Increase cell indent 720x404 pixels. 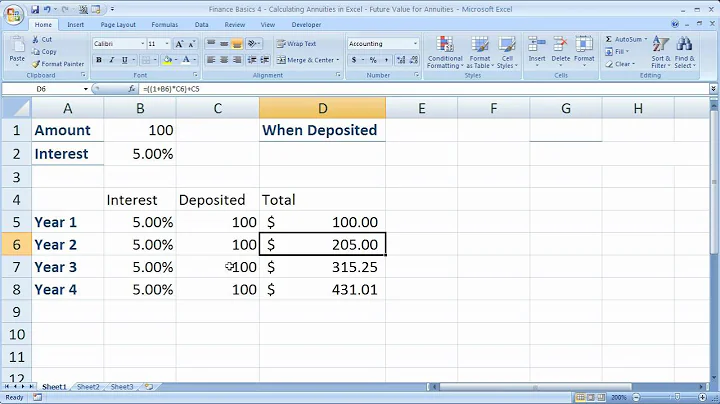point(265,60)
